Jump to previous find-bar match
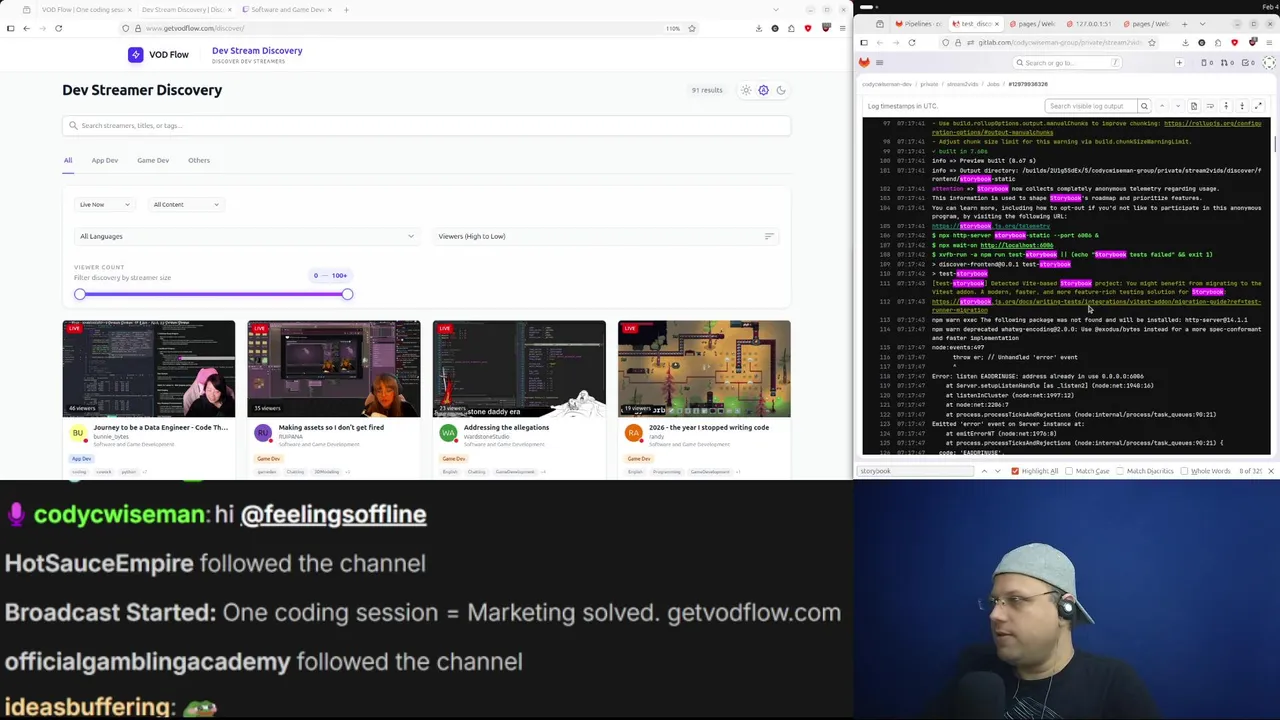This screenshot has width=1280, height=720. click(984, 471)
